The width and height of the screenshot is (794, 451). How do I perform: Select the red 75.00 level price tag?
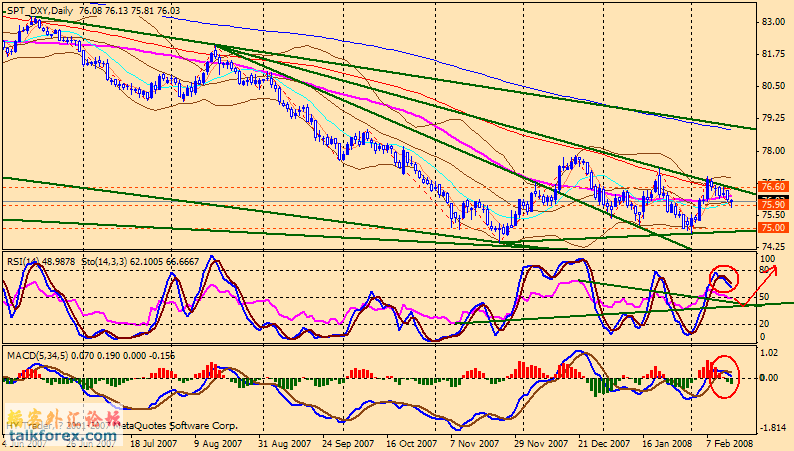point(773,228)
